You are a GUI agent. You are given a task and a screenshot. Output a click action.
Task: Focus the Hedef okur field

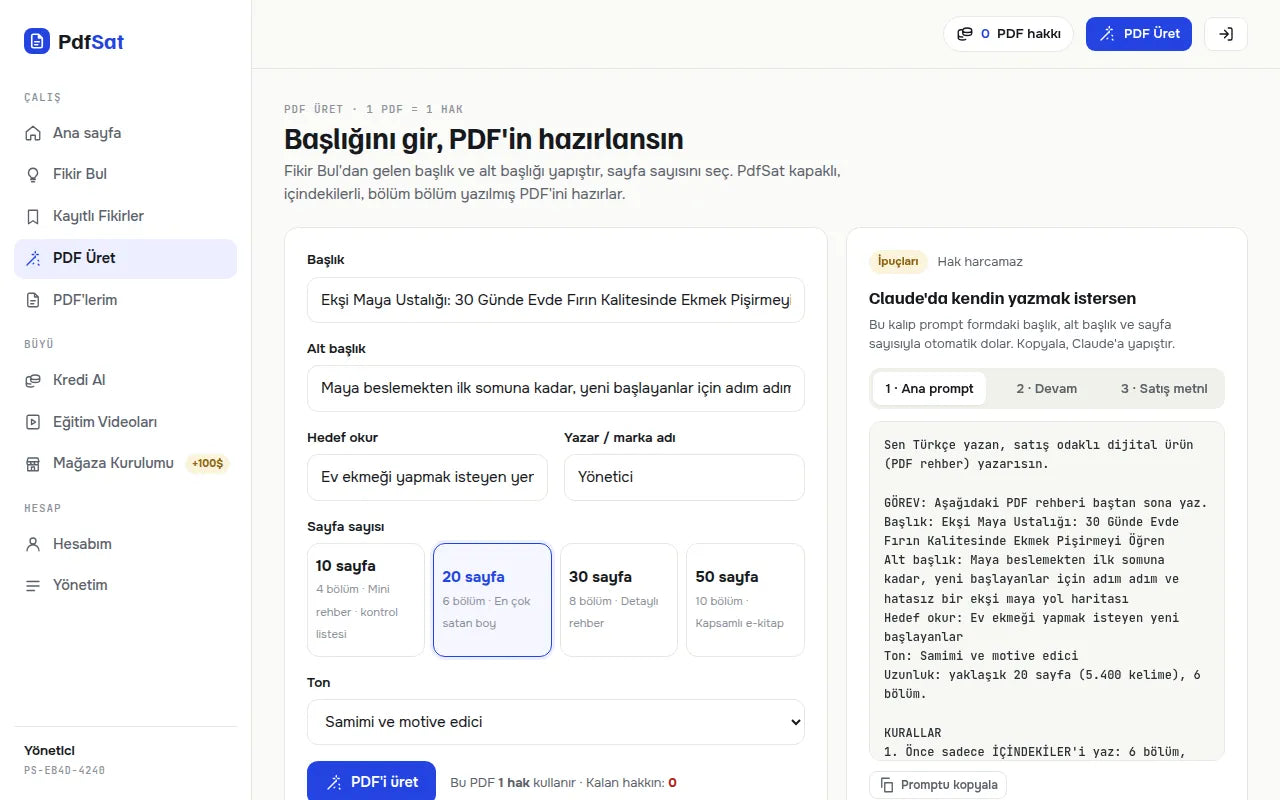click(x=427, y=477)
